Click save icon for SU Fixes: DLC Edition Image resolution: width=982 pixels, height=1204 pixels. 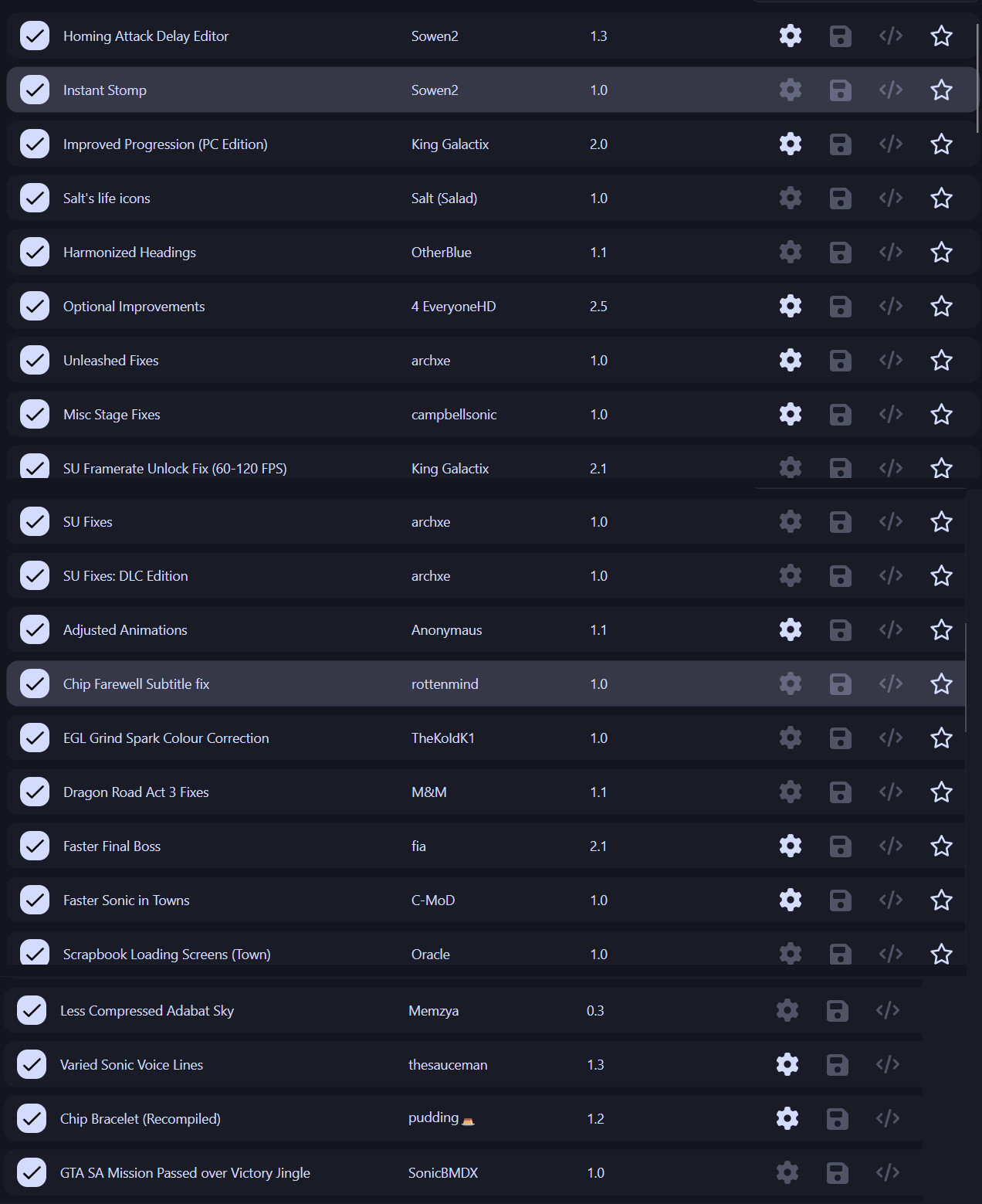coord(840,576)
